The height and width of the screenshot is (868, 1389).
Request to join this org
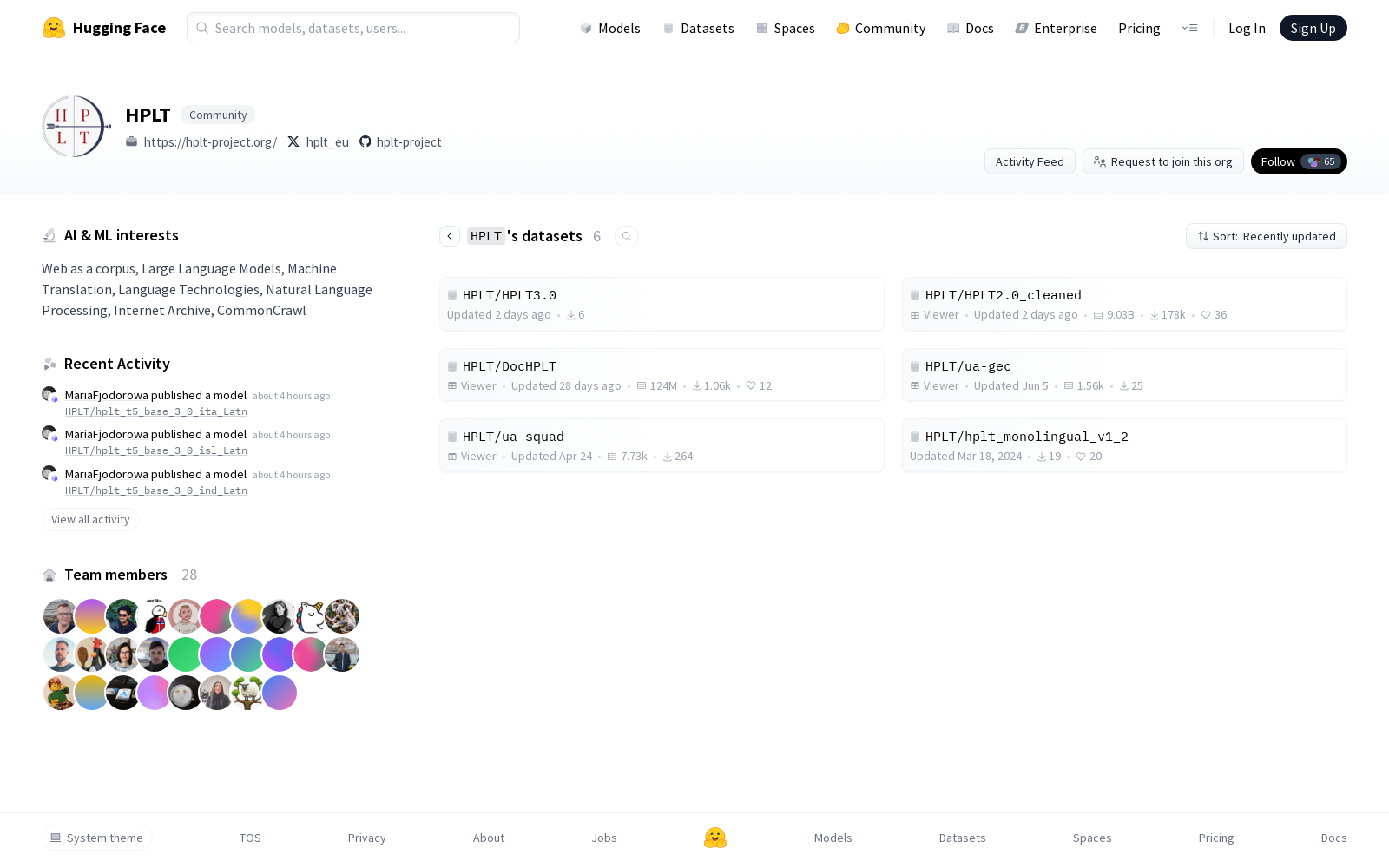[1163, 161]
